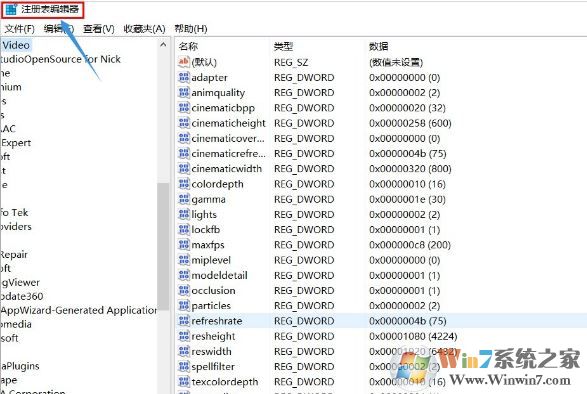Viewport: 587px width, 394px height.
Task: Click the cinematicrefre... DWORD icon
Action: (x=183, y=154)
